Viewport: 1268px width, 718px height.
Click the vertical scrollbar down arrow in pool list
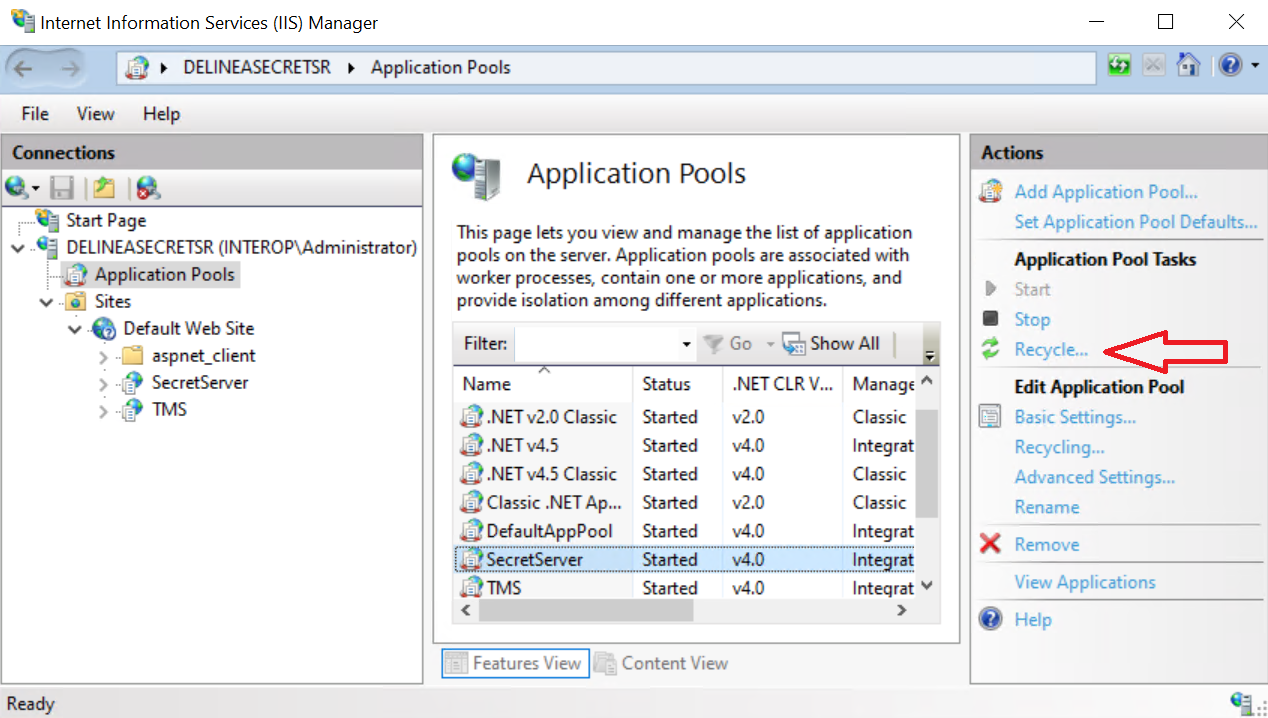(926, 586)
